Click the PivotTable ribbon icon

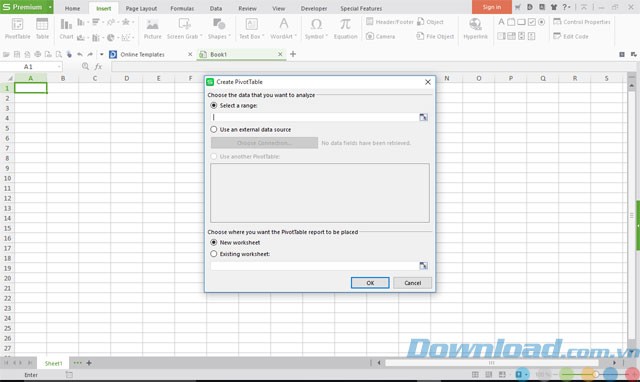(18, 29)
